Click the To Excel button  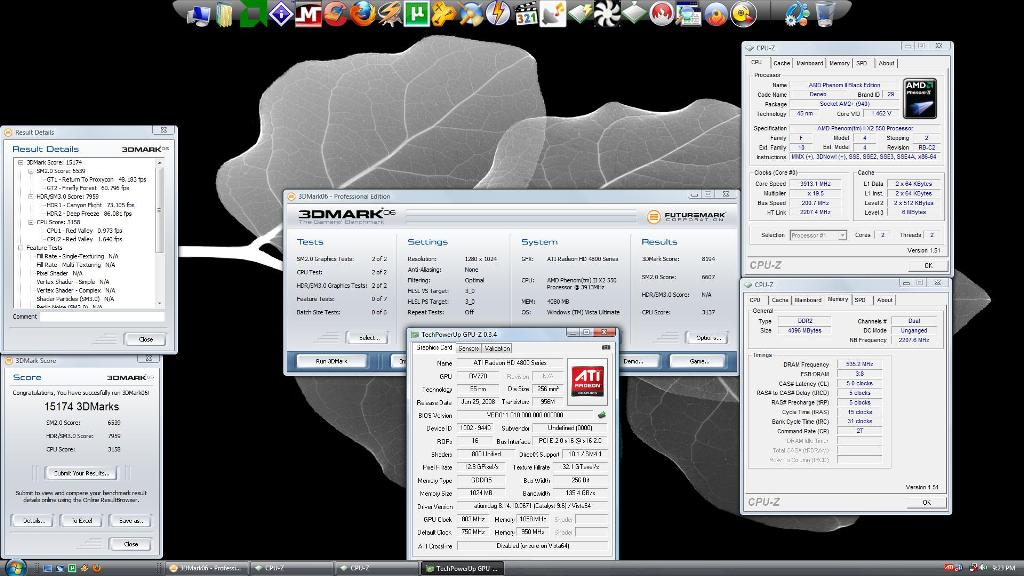pyautogui.click(x=82, y=521)
